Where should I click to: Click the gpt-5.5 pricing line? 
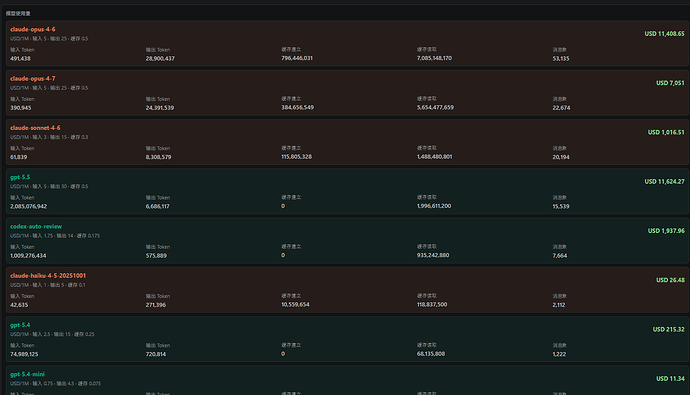[x=49, y=187]
